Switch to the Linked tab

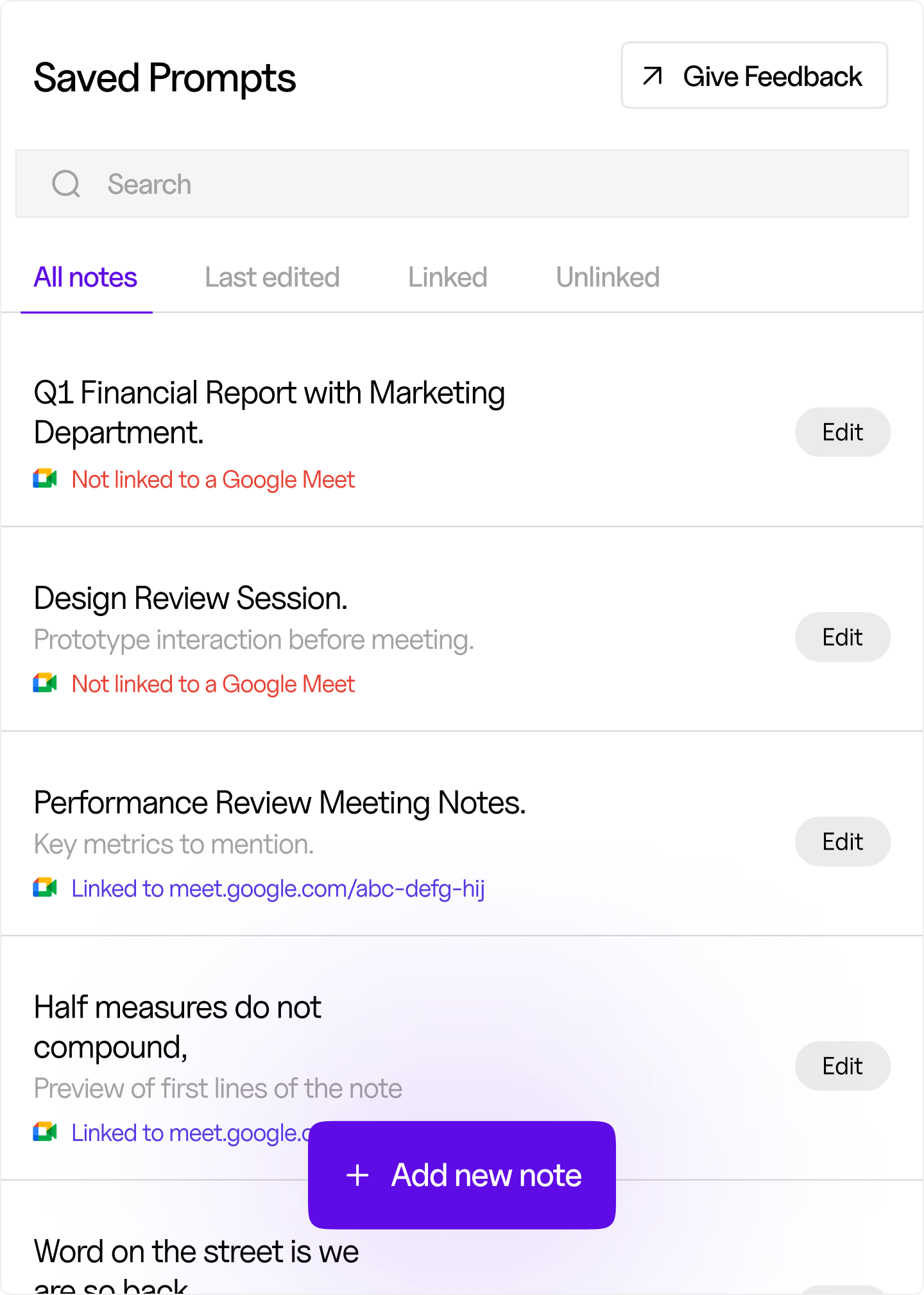click(x=447, y=277)
